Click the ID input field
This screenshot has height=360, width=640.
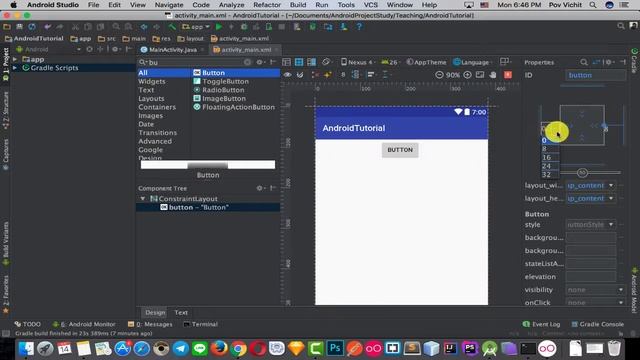point(595,75)
